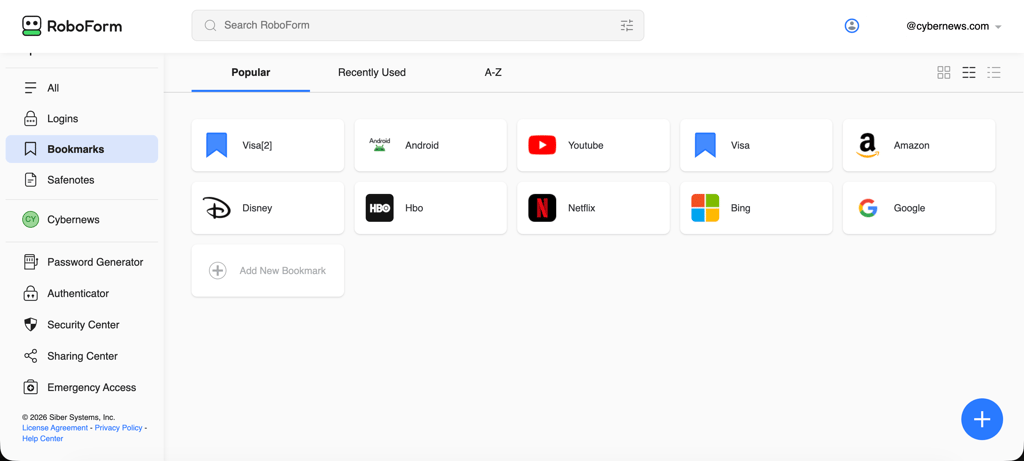Click the magnifier icon in search bar

210,25
